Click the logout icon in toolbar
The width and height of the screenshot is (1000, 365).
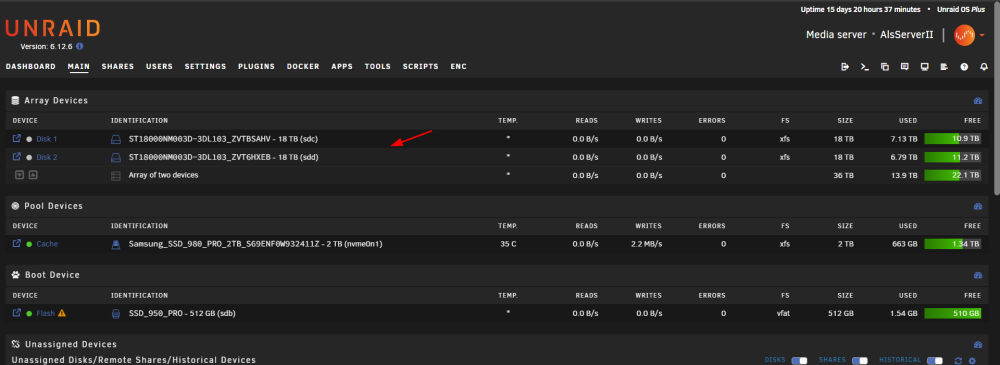point(845,66)
